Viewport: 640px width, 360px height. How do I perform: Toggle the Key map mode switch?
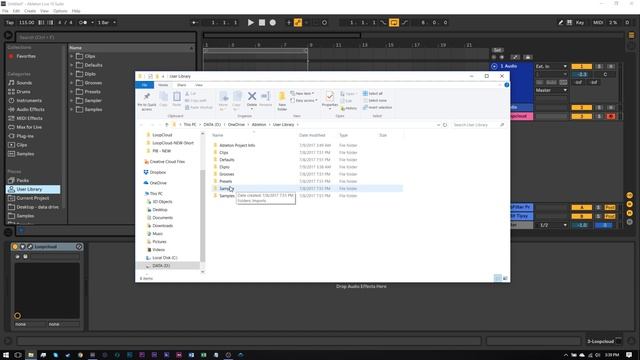click(x=580, y=22)
